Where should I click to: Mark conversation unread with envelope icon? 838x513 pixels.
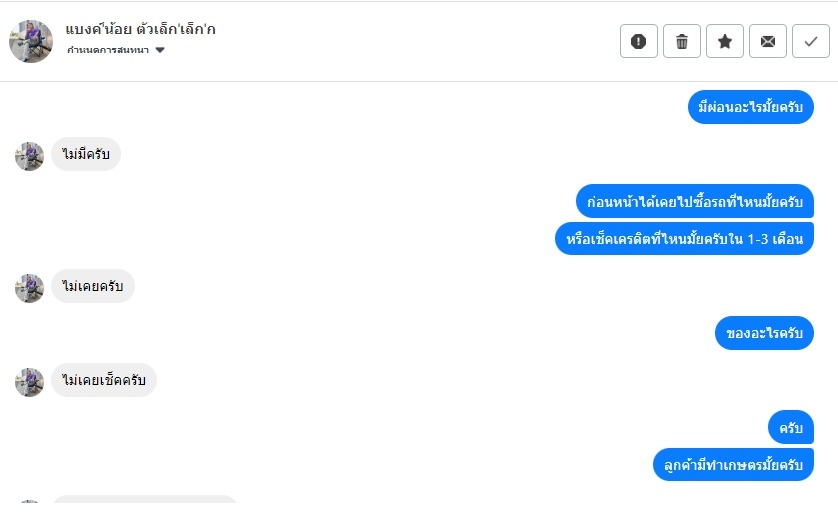768,41
